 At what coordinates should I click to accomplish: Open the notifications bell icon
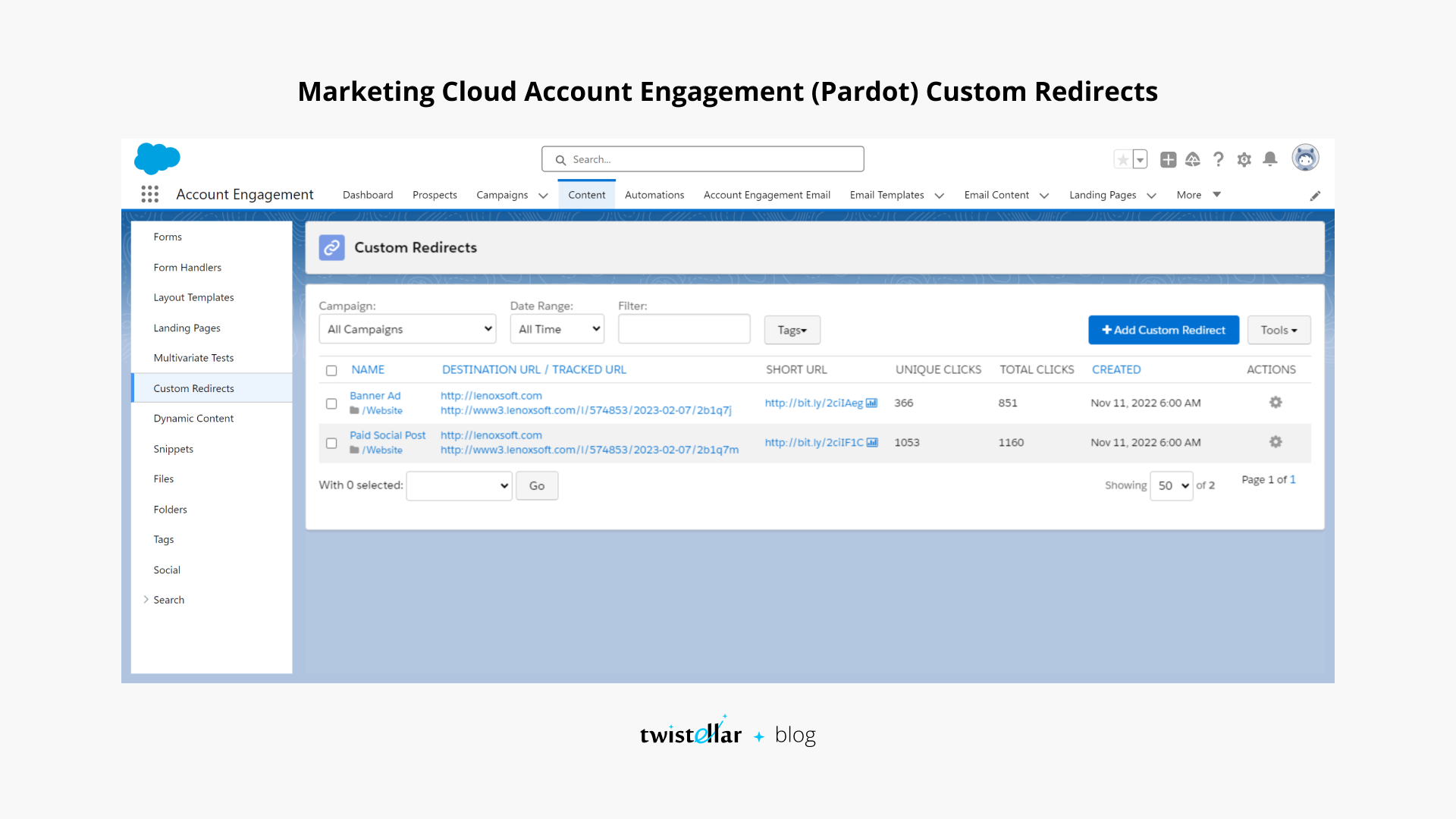pos(1270,159)
